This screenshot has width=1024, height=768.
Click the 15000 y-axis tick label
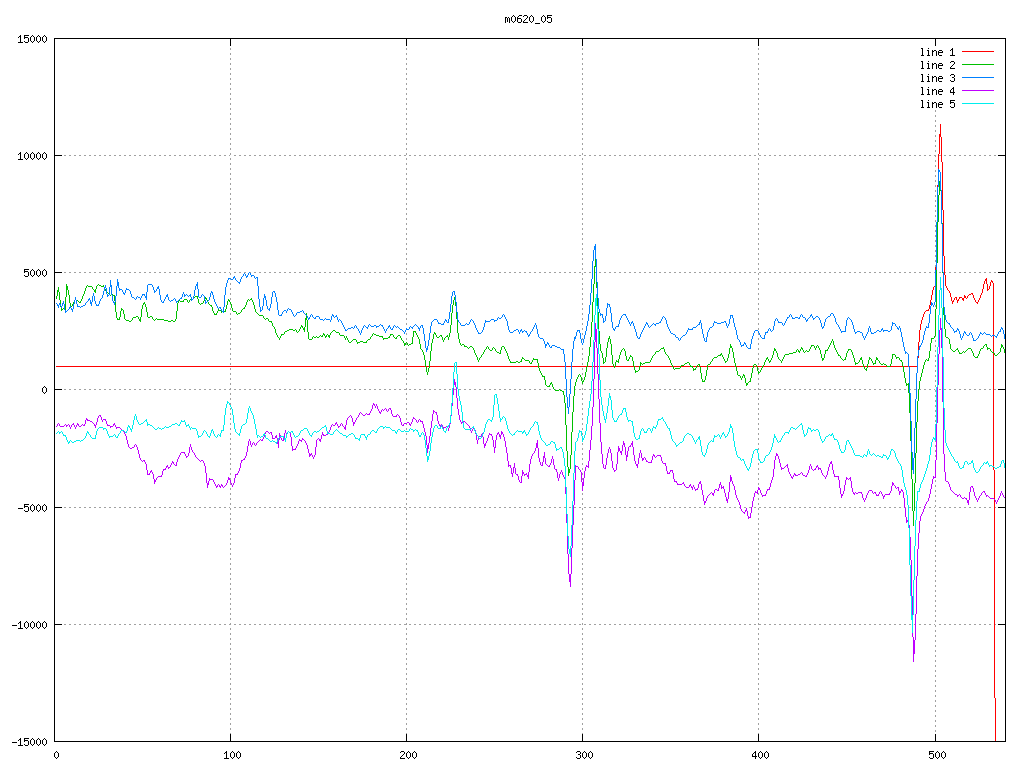31,39
